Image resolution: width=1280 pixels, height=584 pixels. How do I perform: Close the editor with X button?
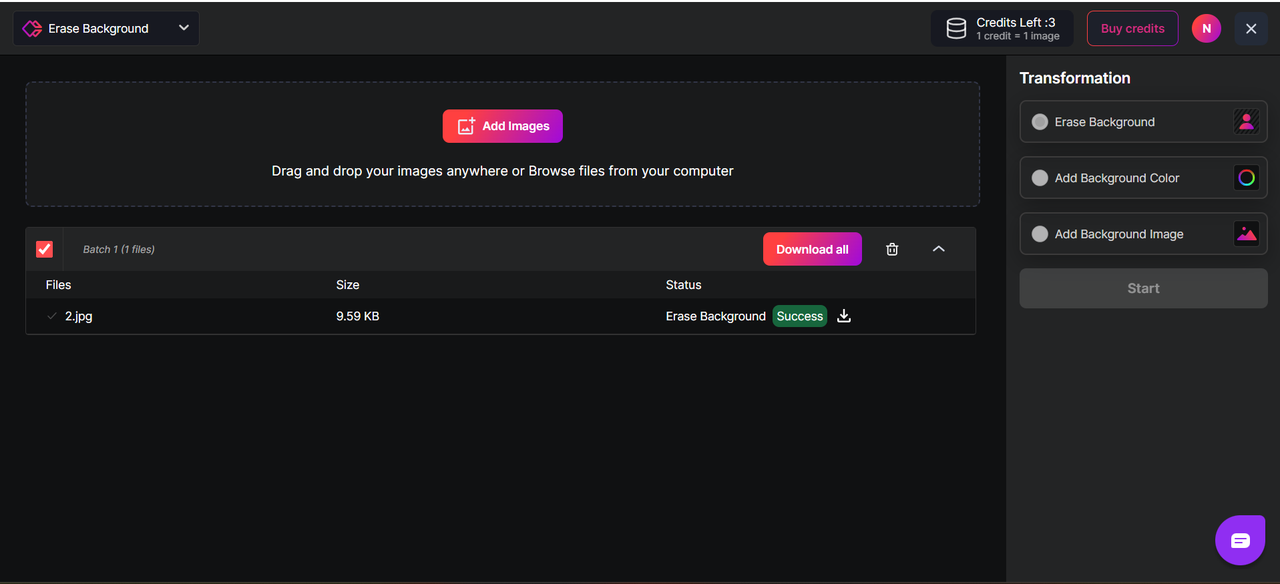click(x=1251, y=28)
